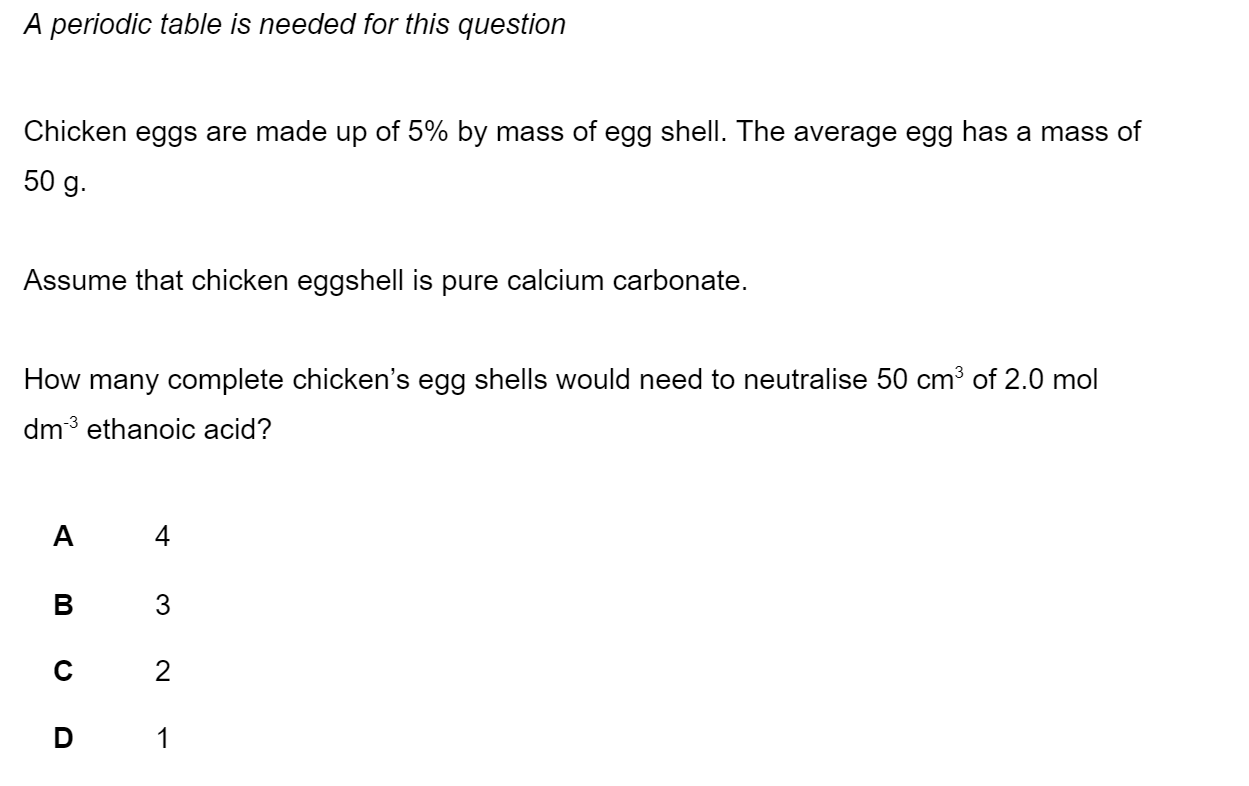Click the '50 cm³' volume value
The image size is (1249, 786).
coord(921,379)
